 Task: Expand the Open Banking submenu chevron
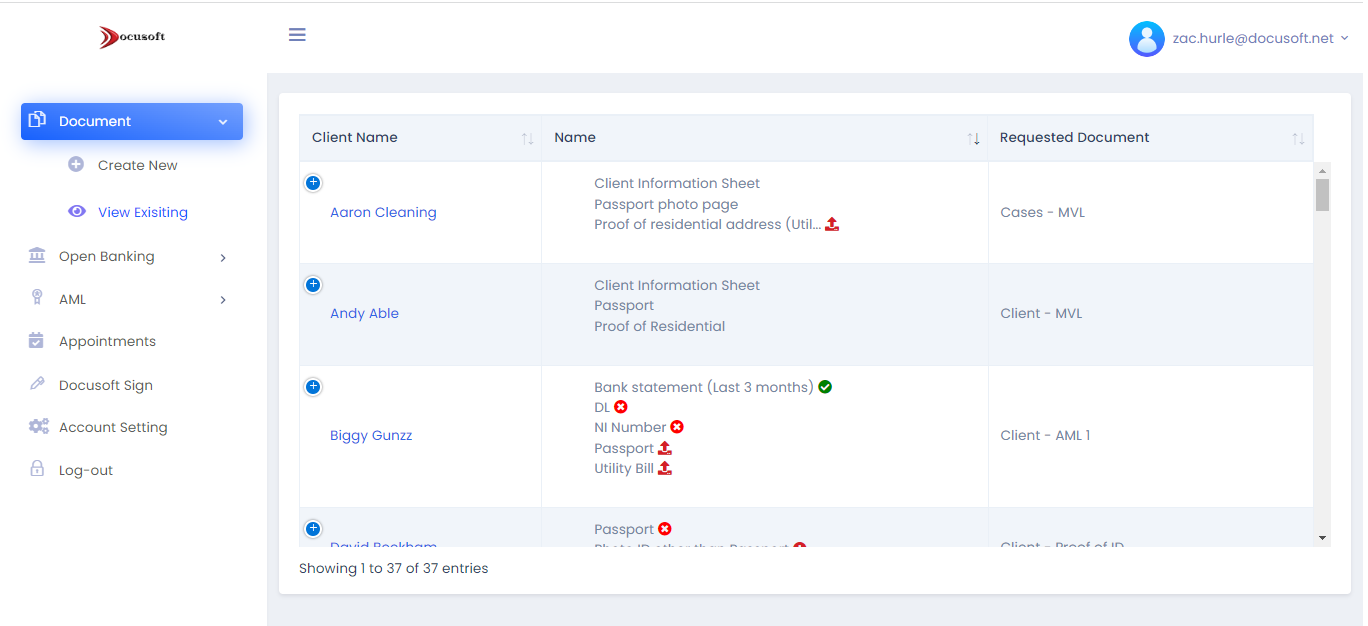coord(223,255)
